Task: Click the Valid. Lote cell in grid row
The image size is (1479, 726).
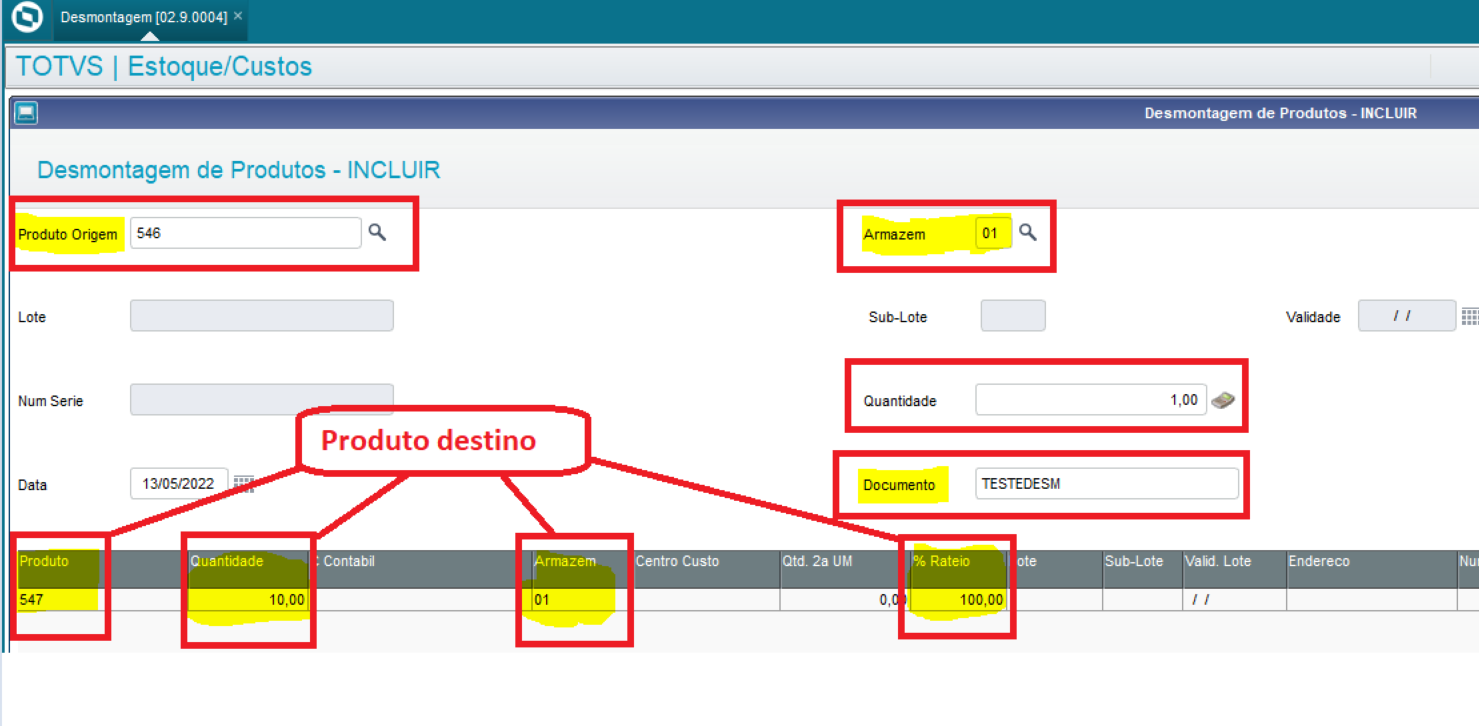Action: pos(1233,599)
